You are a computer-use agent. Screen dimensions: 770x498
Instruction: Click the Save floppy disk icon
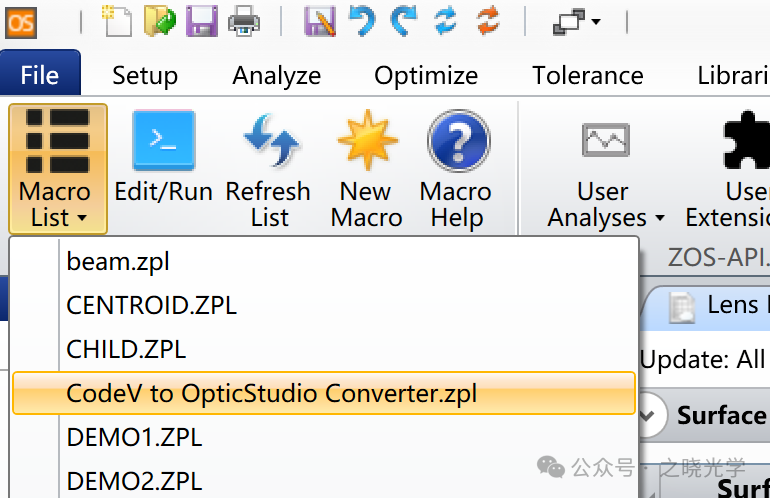point(202,20)
